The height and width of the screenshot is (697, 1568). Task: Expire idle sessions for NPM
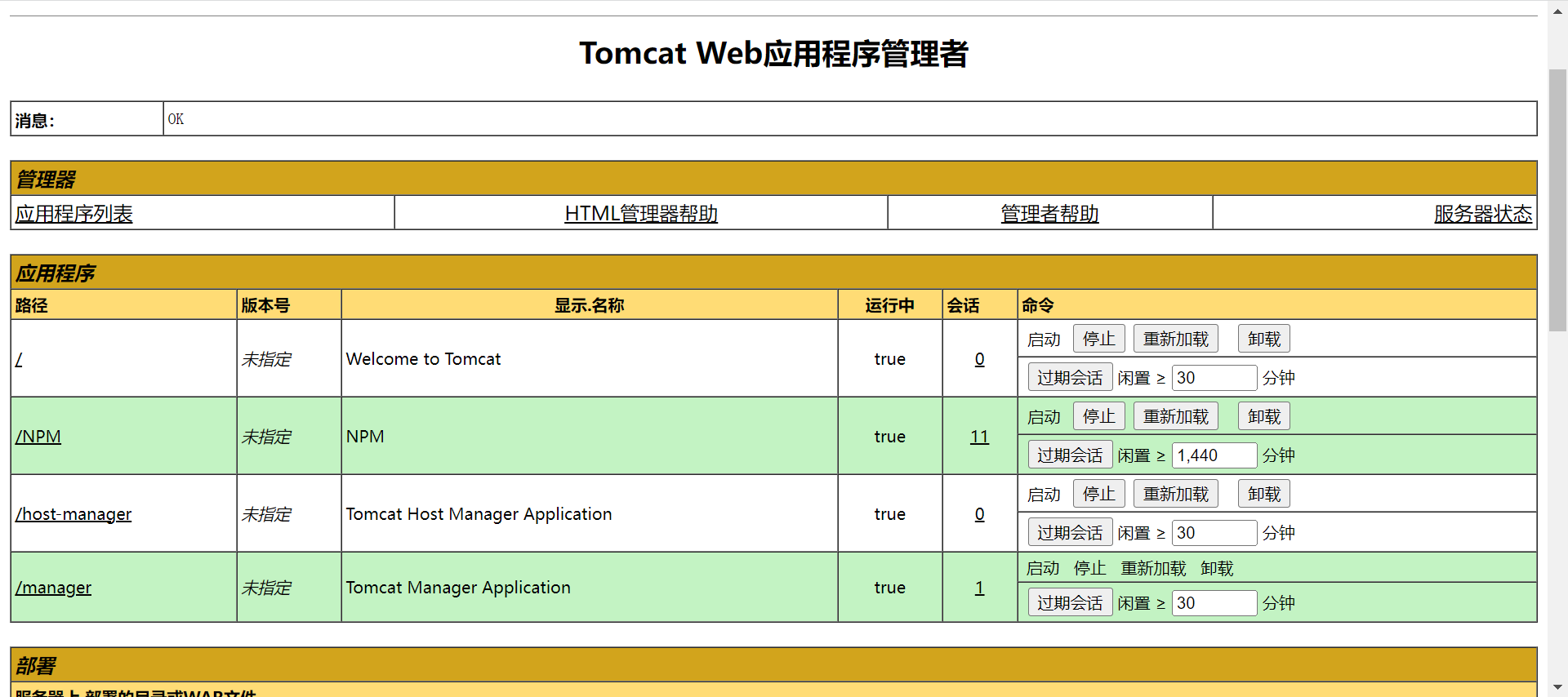click(1070, 455)
